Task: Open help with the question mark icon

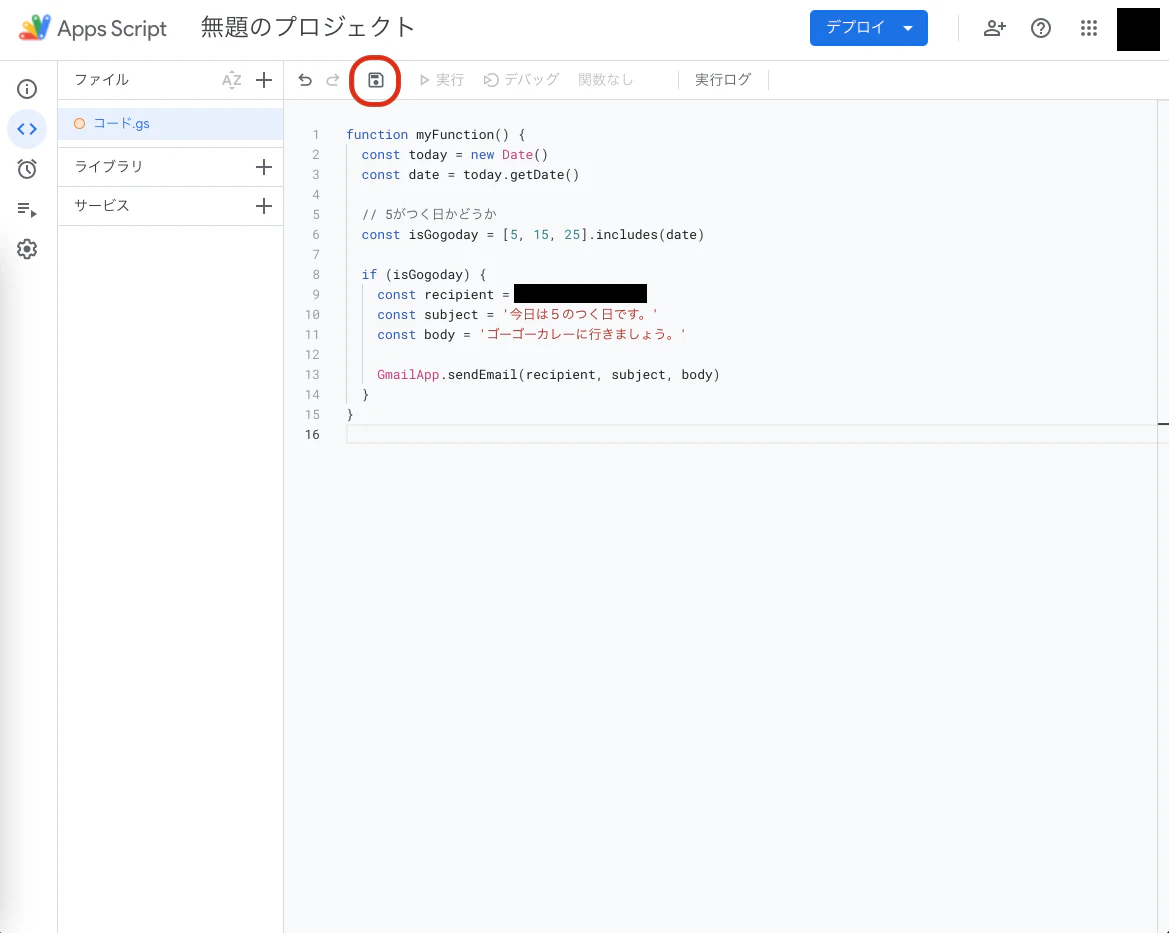Action: click(x=1041, y=28)
